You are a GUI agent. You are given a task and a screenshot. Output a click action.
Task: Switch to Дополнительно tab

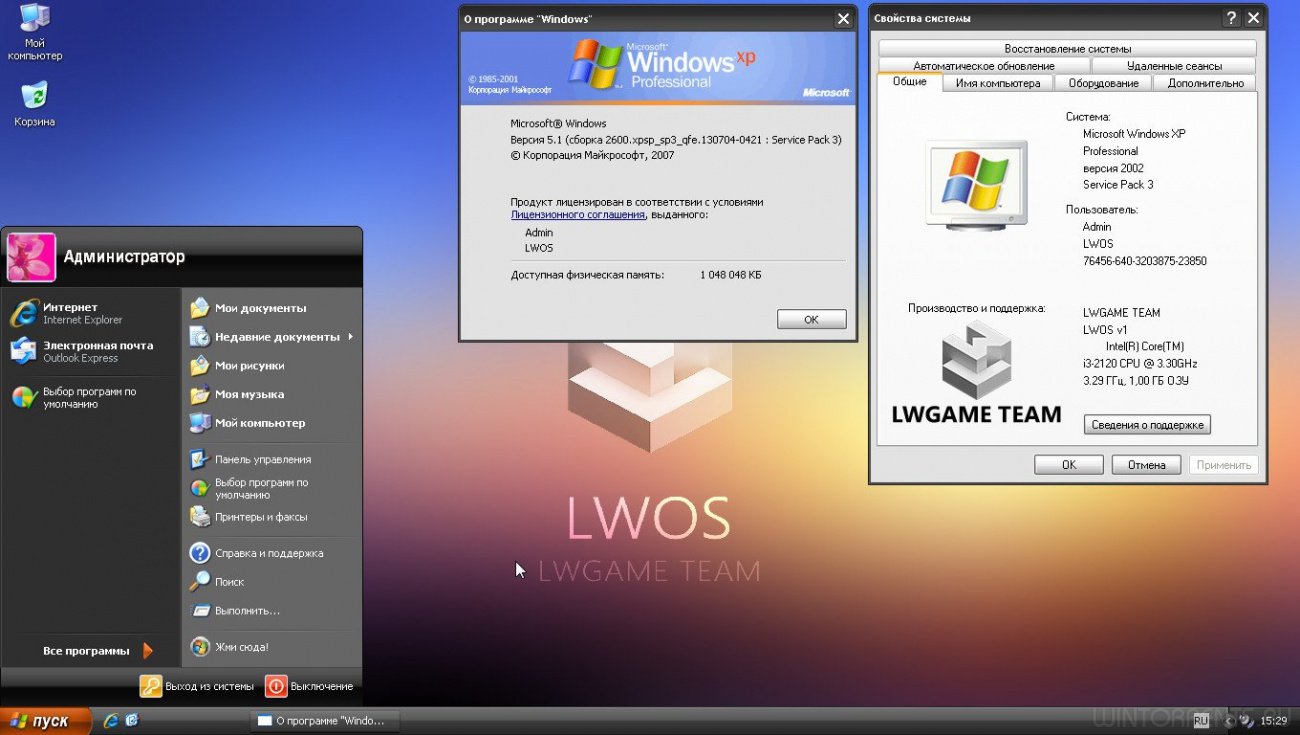1205,83
